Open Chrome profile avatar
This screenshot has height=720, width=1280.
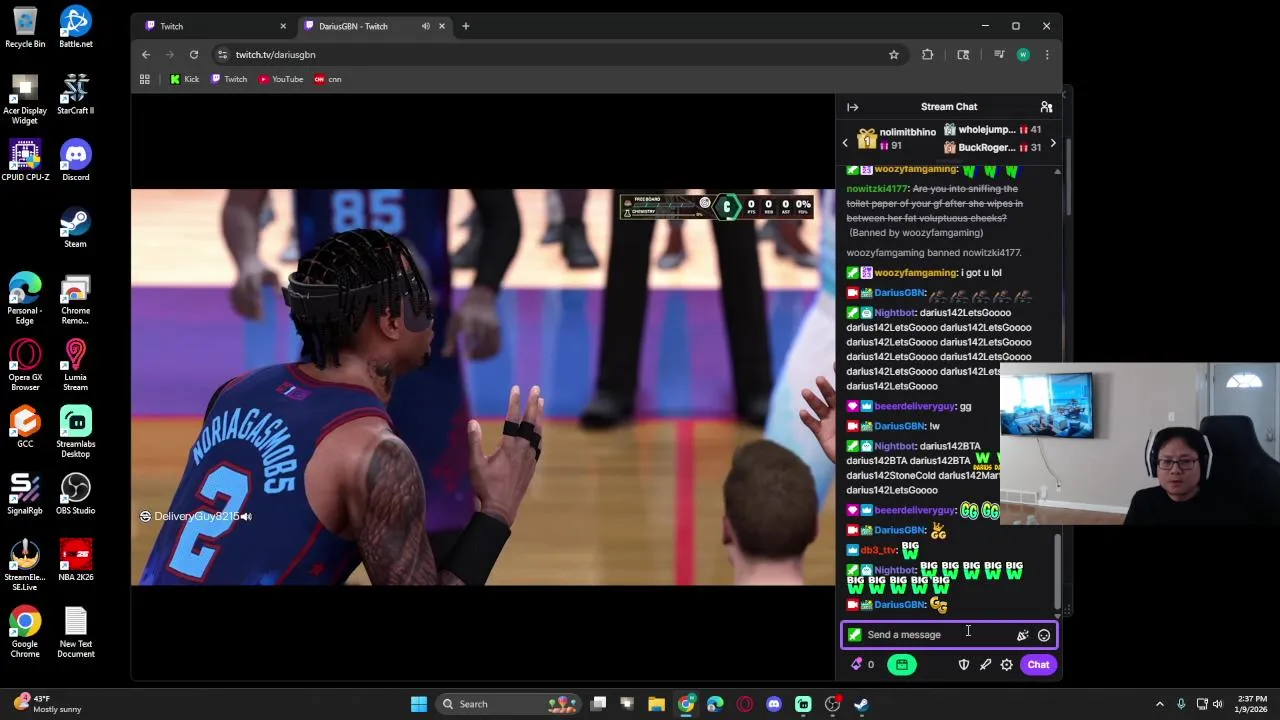point(1023,55)
